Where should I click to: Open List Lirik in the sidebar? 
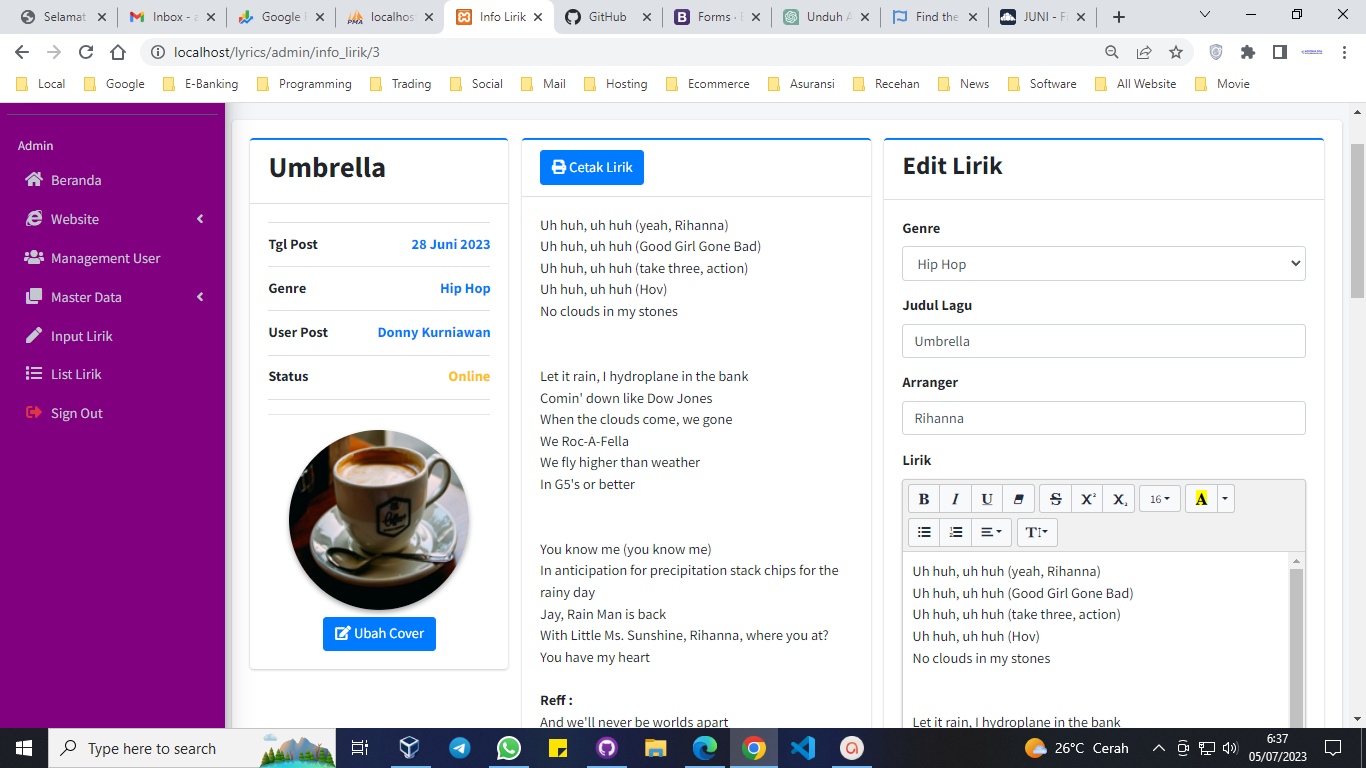coord(76,374)
